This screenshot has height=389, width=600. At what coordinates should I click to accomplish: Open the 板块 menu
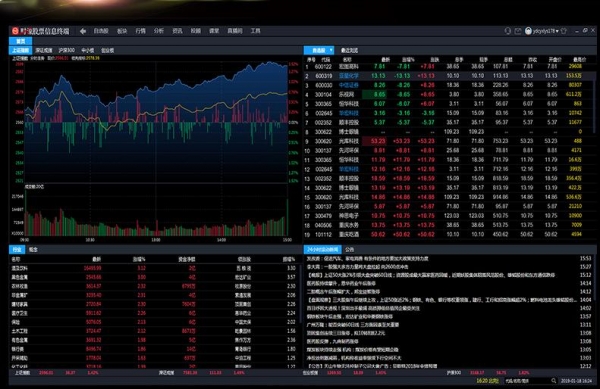coord(122,31)
